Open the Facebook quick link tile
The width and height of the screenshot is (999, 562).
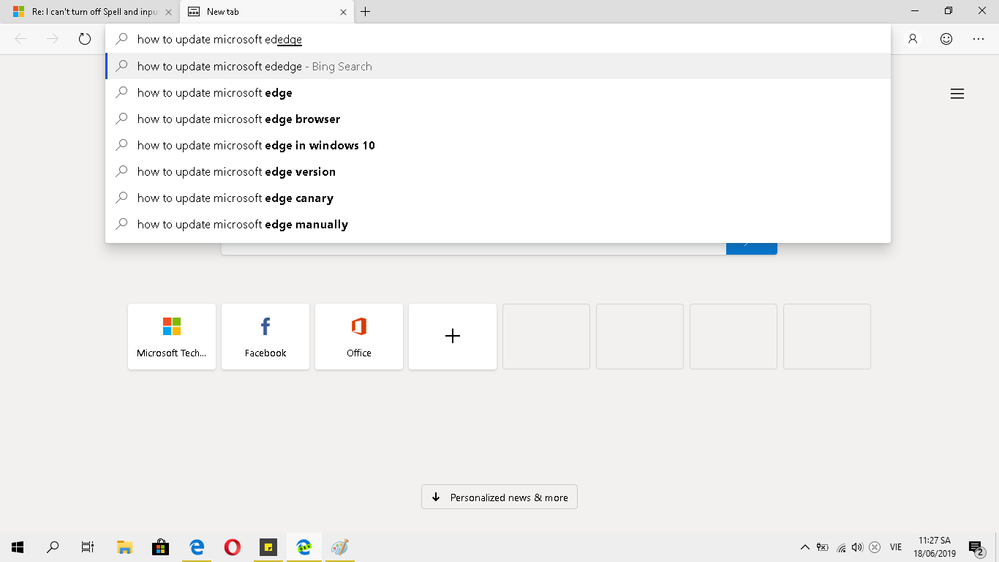[265, 336]
